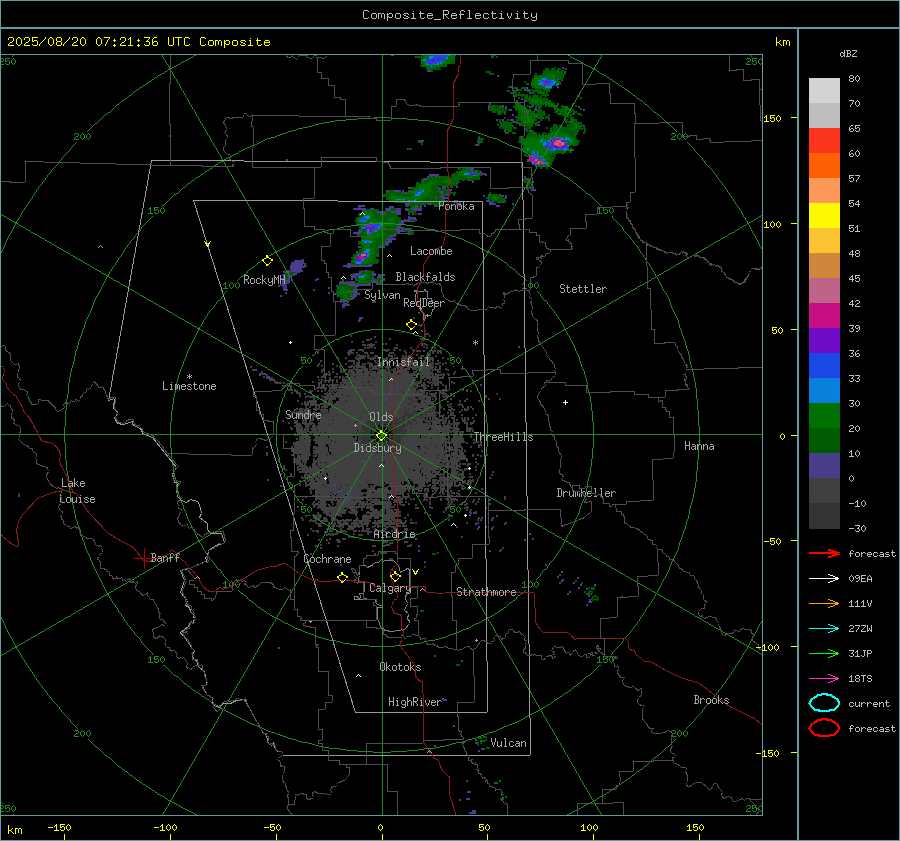Image resolution: width=900 pixels, height=841 pixels.
Task: Click the 'Composite_Reflectivity' title text
Action: tap(450, 15)
